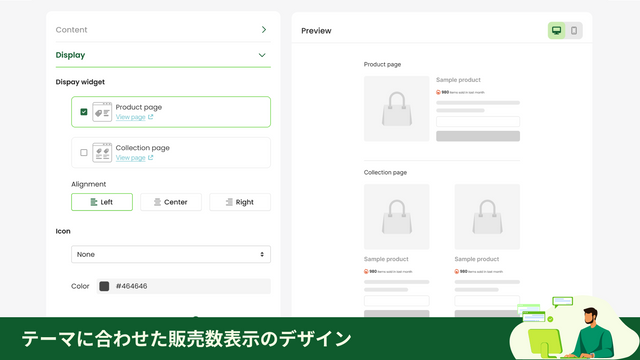This screenshot has height=360, width=640.
Task: Click the Collection page heading in the preview
Action: (385, 173)
